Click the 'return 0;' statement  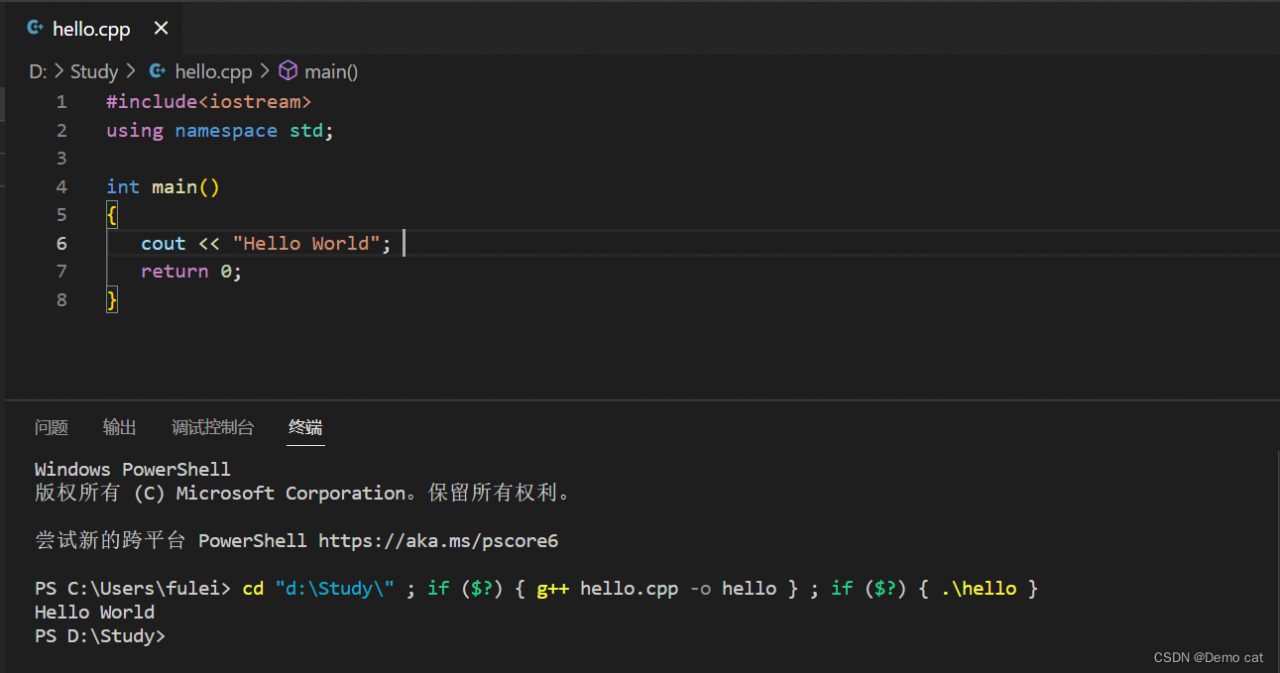[191, 271]
